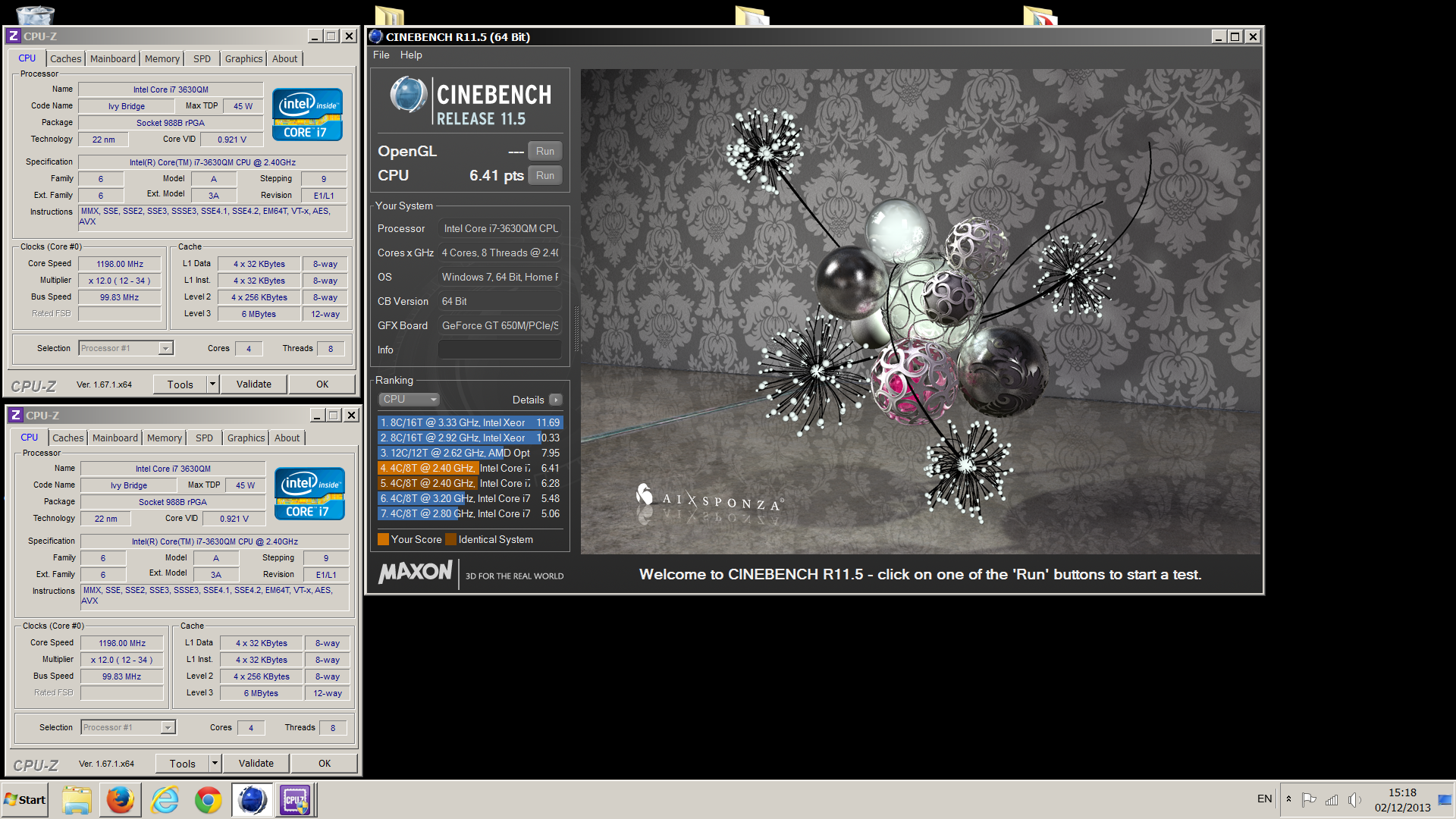Expand Tools dropdown arrow in bottom CPU-Z

tap(215, 764)
